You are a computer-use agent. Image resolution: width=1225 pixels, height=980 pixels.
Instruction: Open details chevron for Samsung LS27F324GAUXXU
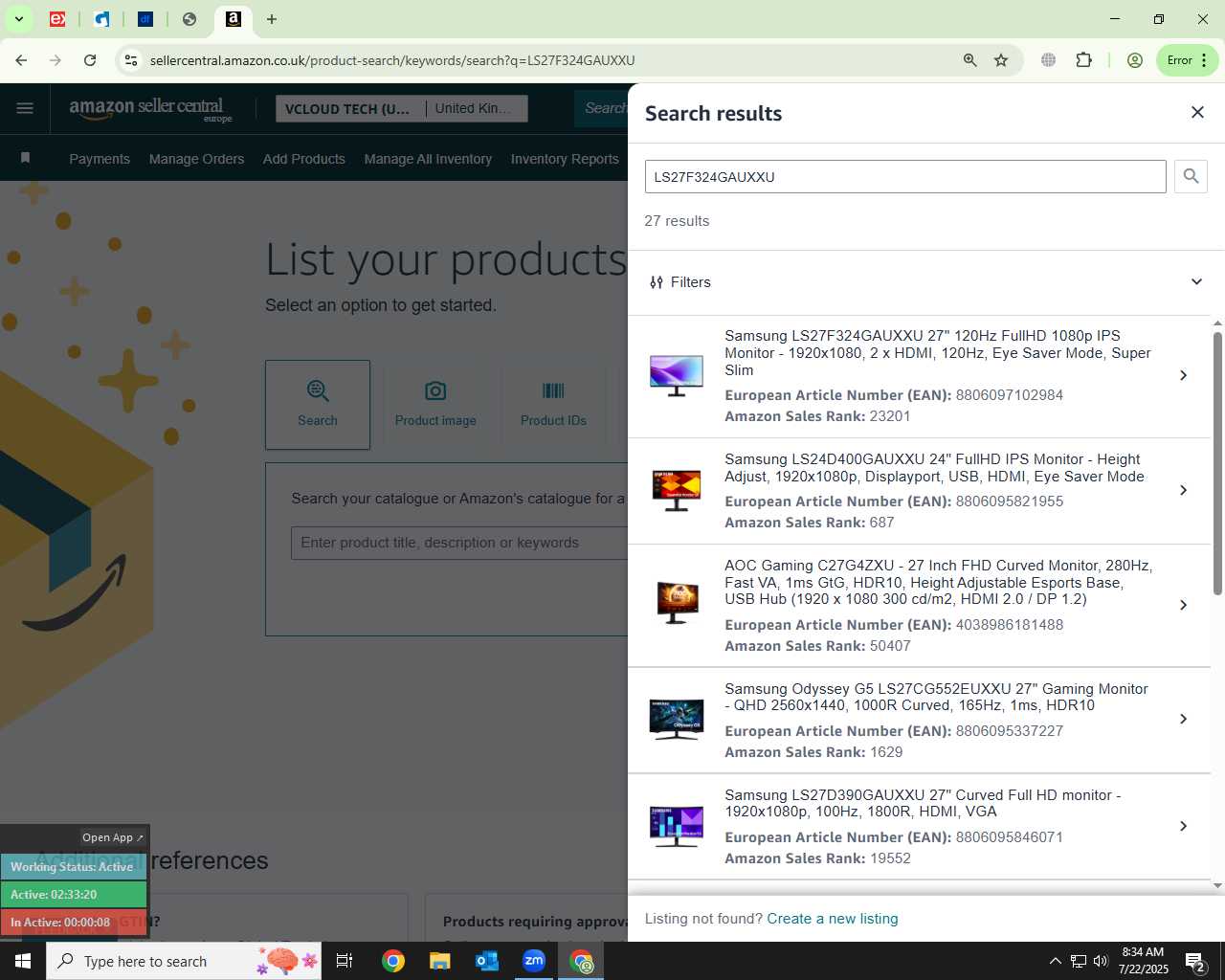pos(1184,375)
